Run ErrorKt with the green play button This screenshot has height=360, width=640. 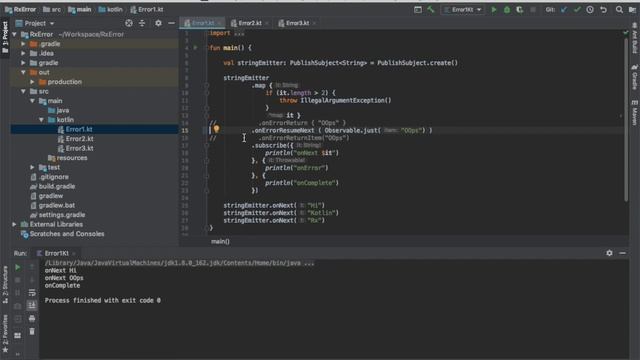493,9
